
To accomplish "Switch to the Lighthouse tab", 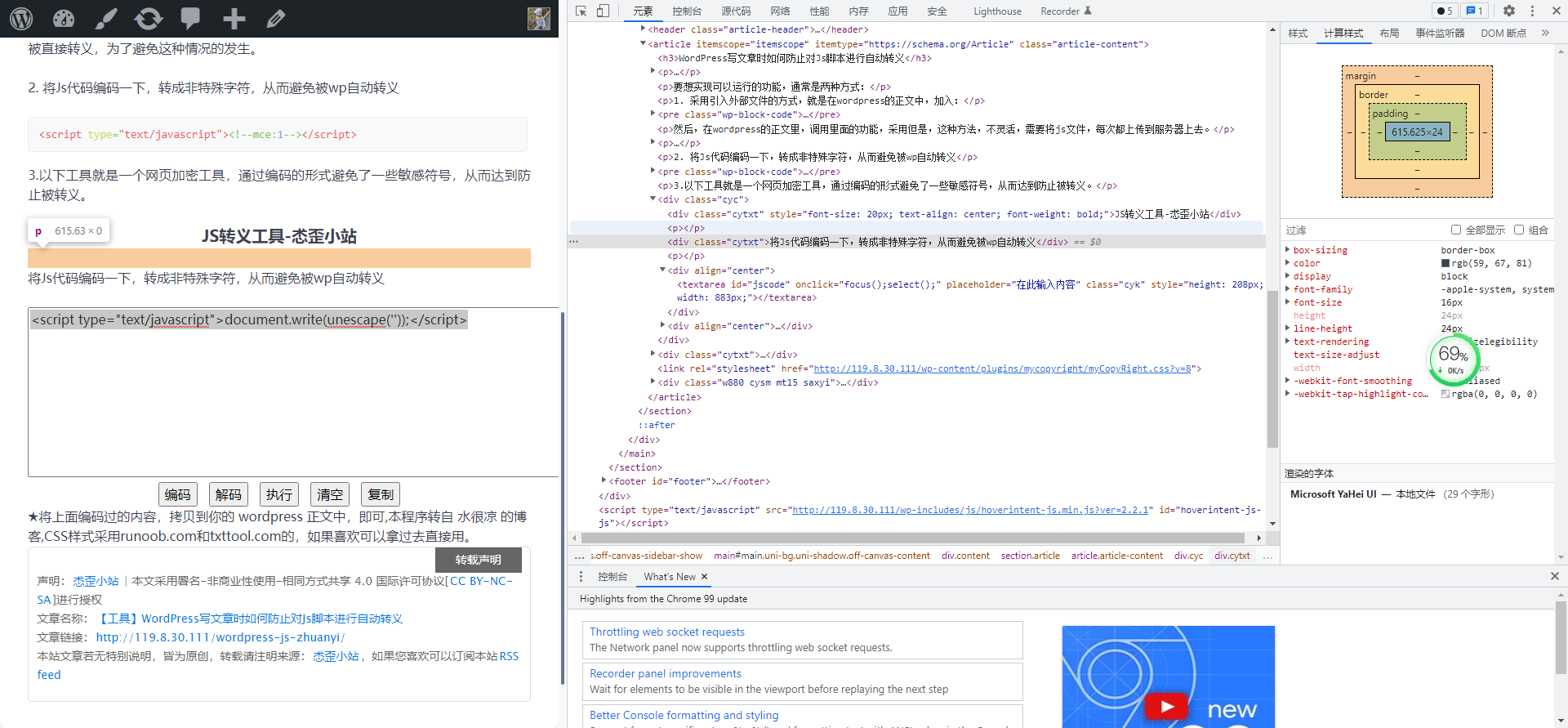I will [x=997, y=11].
